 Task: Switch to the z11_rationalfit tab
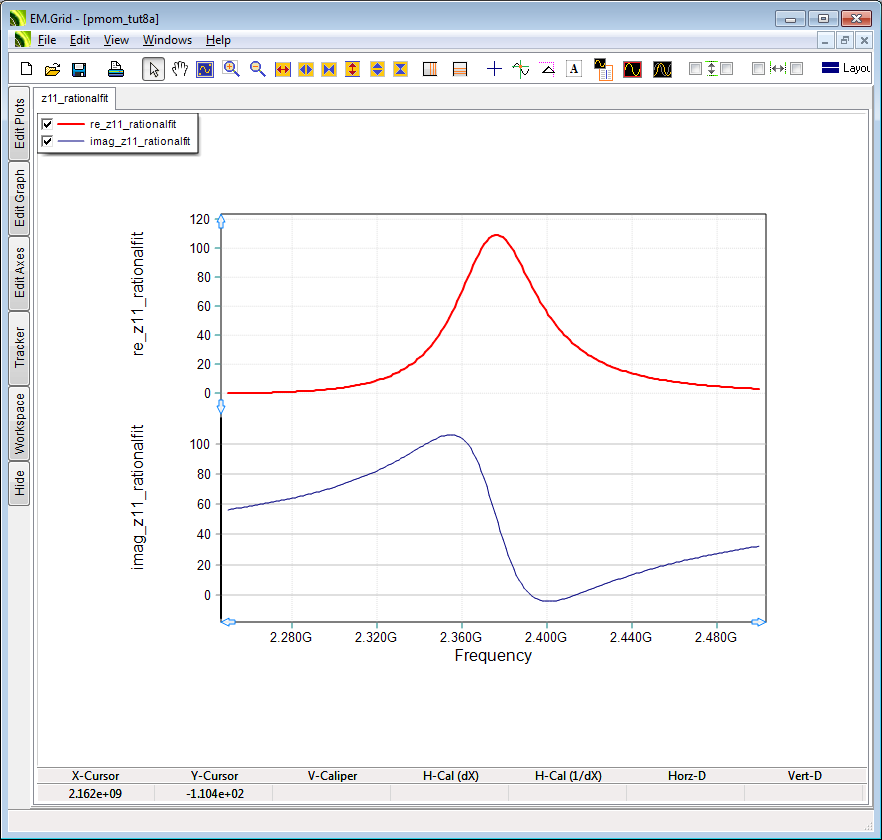pyautogui.click(x=75, y=98)
